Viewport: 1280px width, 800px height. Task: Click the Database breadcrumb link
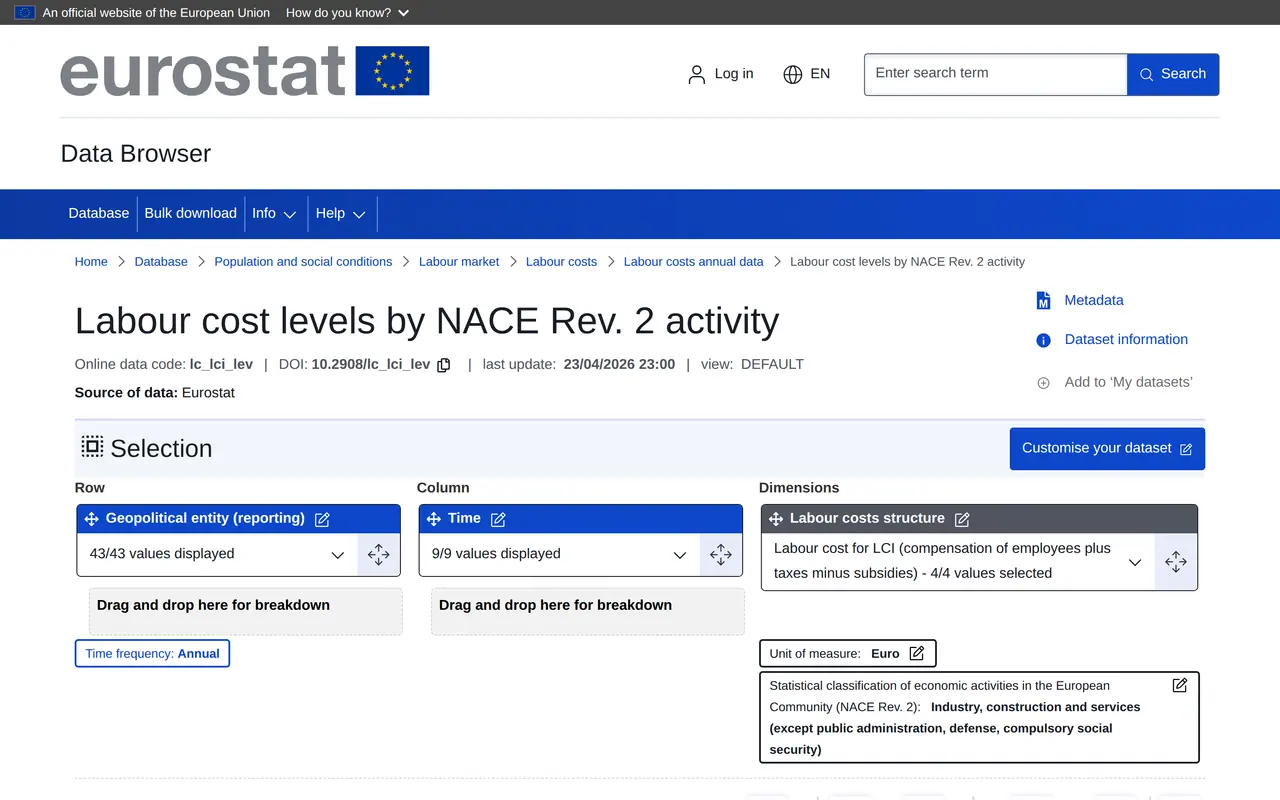coord(161,262)
